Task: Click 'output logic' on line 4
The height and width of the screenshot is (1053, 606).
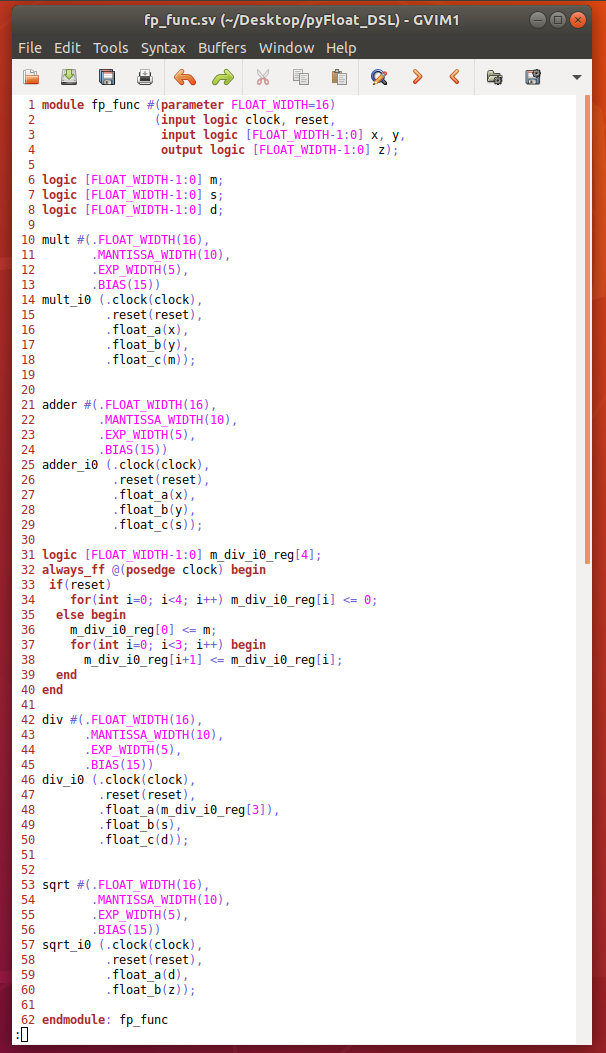Action: [203, 150]
